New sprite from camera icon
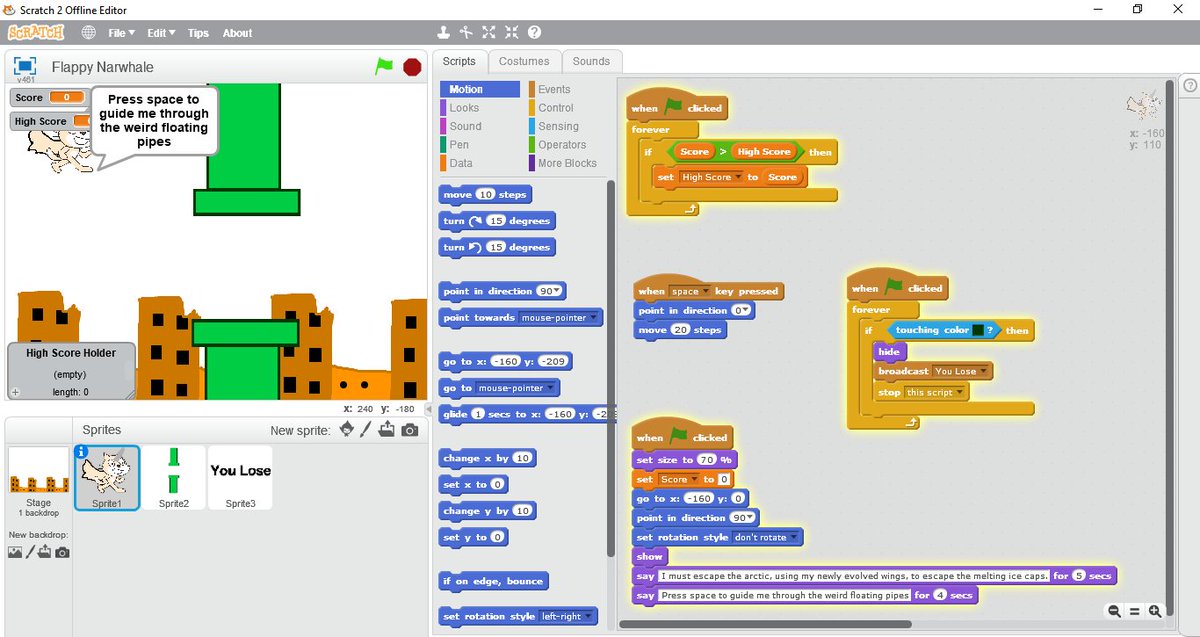Viewport: 1200px width, 637px height. click(x=410, y=430)
